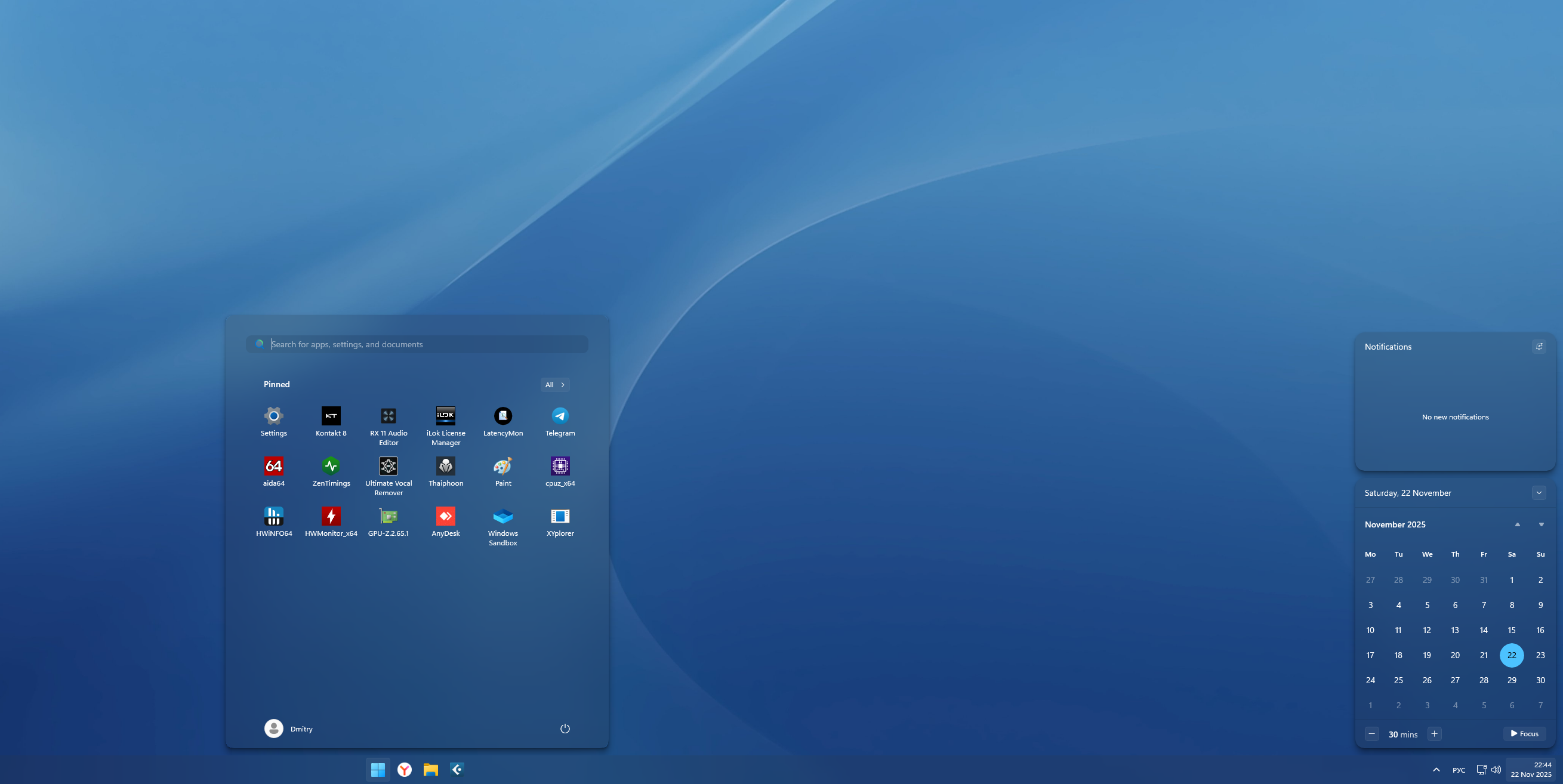Launch LatencyMon pinned app

click(x=502, y=416)
